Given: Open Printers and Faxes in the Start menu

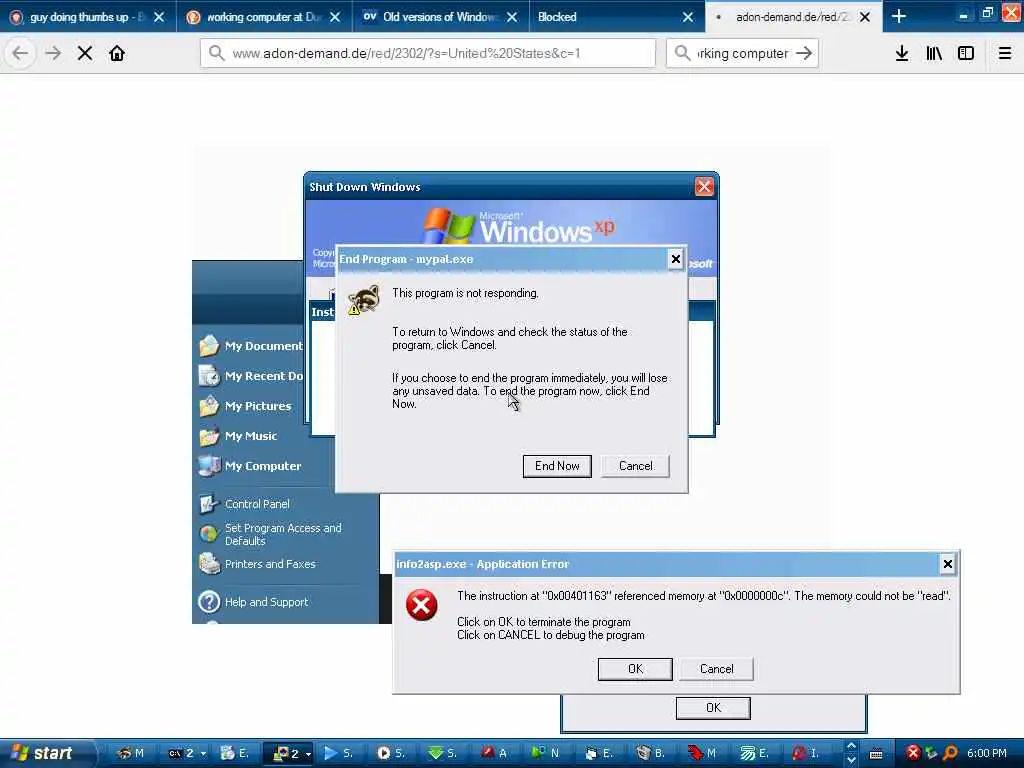Looking at the screenshot, I should pos(257,564).
